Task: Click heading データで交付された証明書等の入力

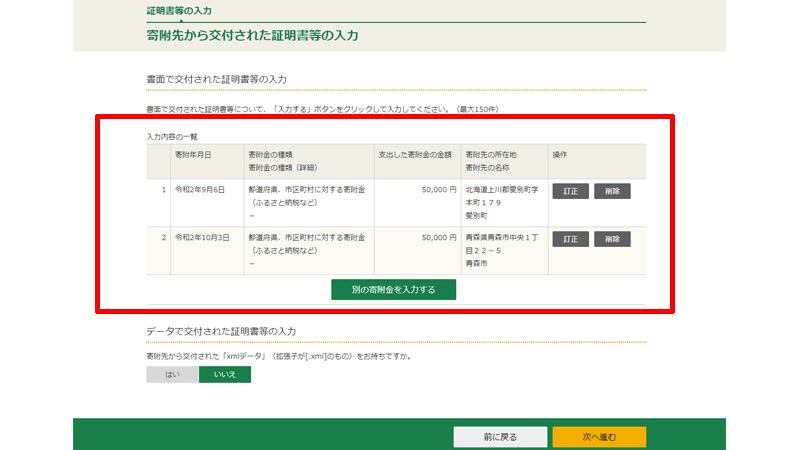Action: pyautogui.click(x=221, y=332)
